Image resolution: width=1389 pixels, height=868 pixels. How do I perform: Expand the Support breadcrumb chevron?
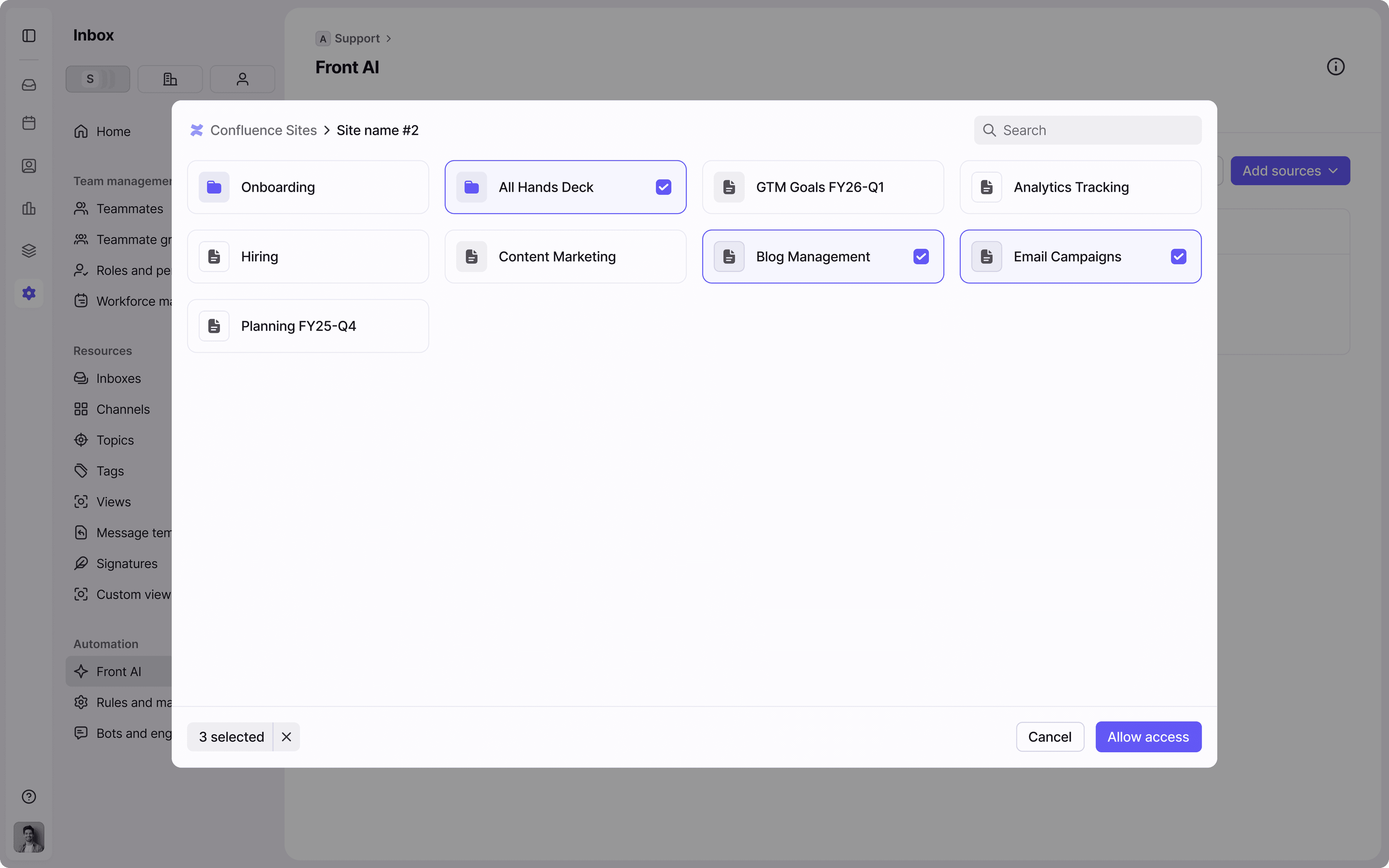click(389, 38)
